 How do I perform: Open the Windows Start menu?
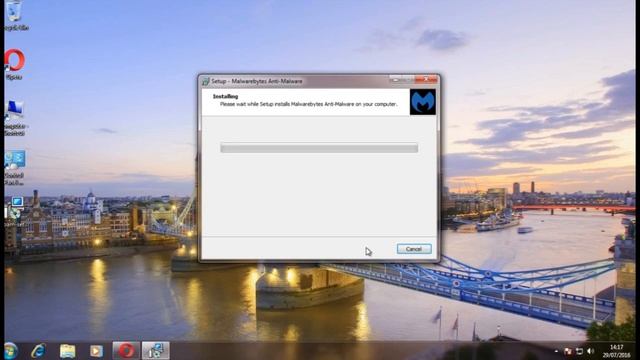[x=10, y=351]
